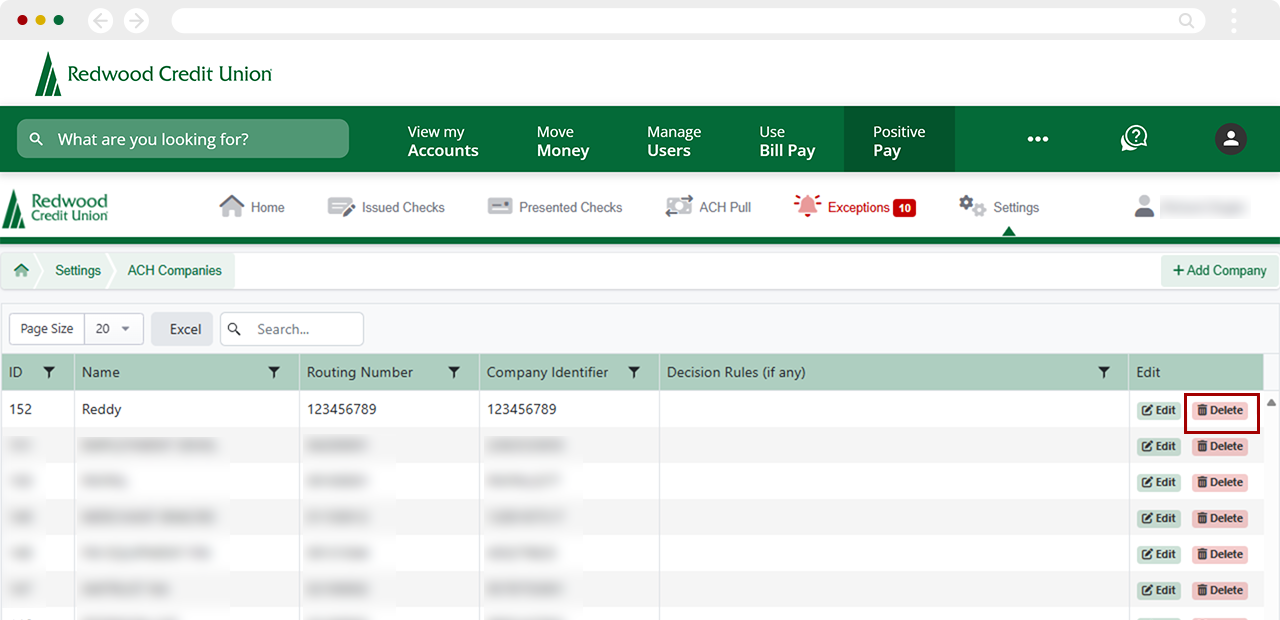Screen dimensions: 1280x620
Task: Click the browser back arrow button
Action: point(100,20)
